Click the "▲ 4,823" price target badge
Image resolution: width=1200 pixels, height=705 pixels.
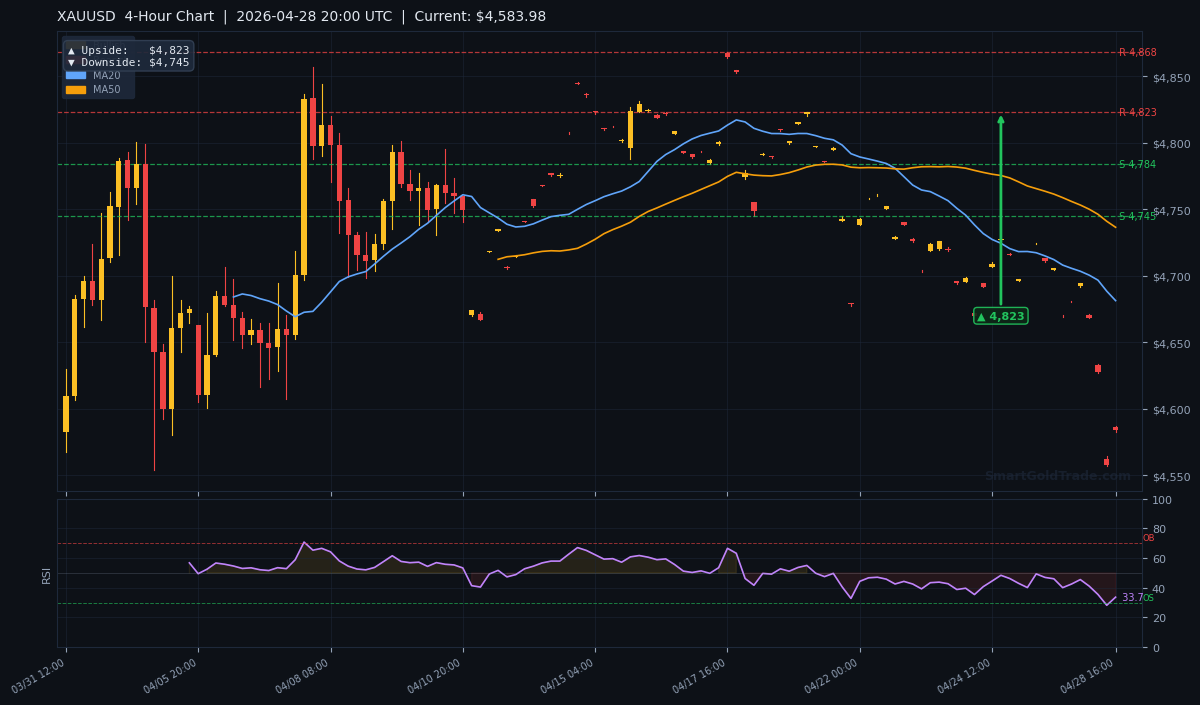coord(1000,315)
